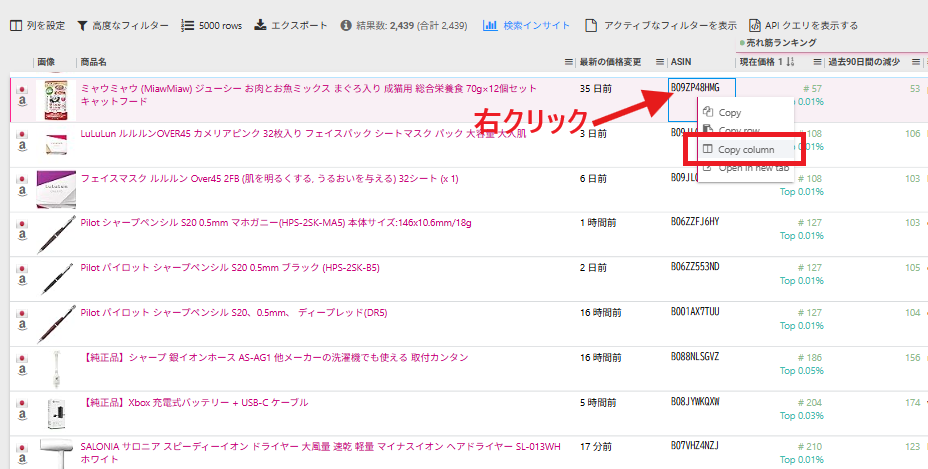Choose Copy in the context menu
The image size is (928, 469).
coord(729,113)
